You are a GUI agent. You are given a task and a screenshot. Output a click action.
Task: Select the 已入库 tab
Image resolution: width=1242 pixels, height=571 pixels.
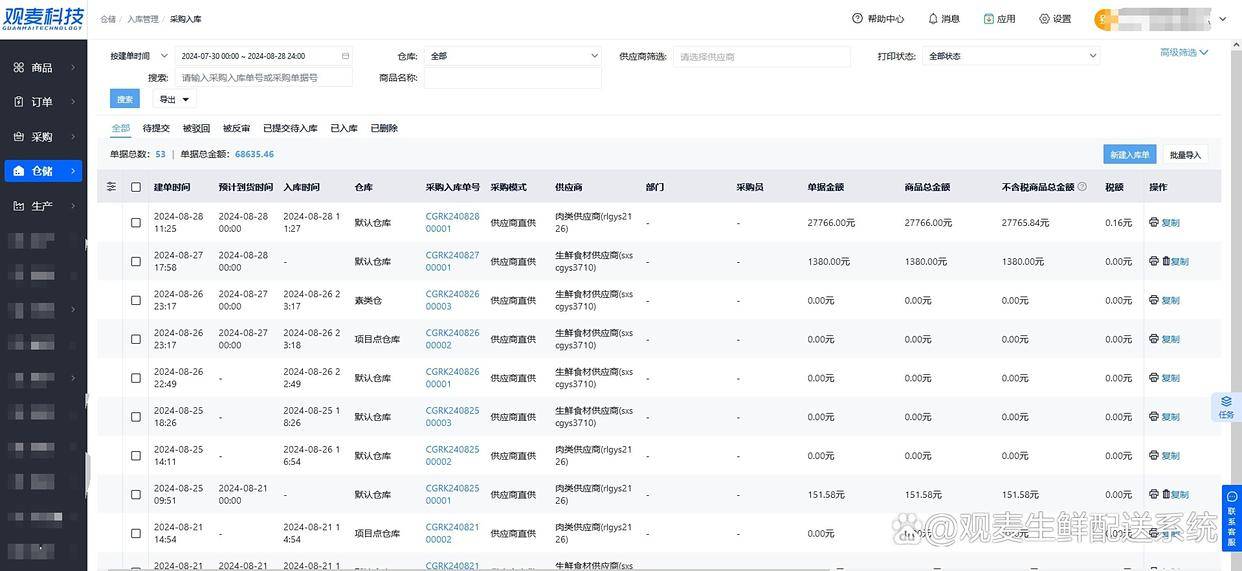(344, 129)
